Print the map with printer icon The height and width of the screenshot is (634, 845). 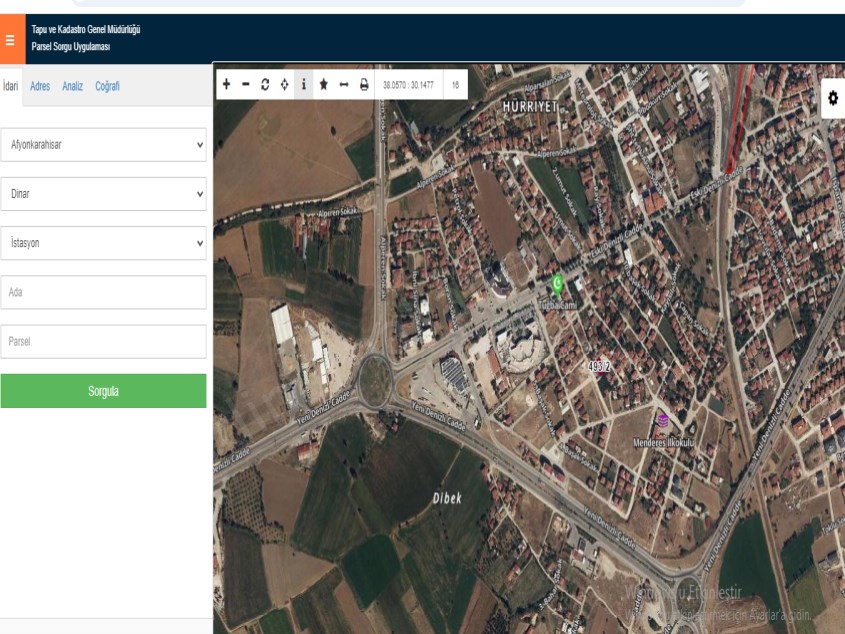pyautogui.click(x=364, y=84)
